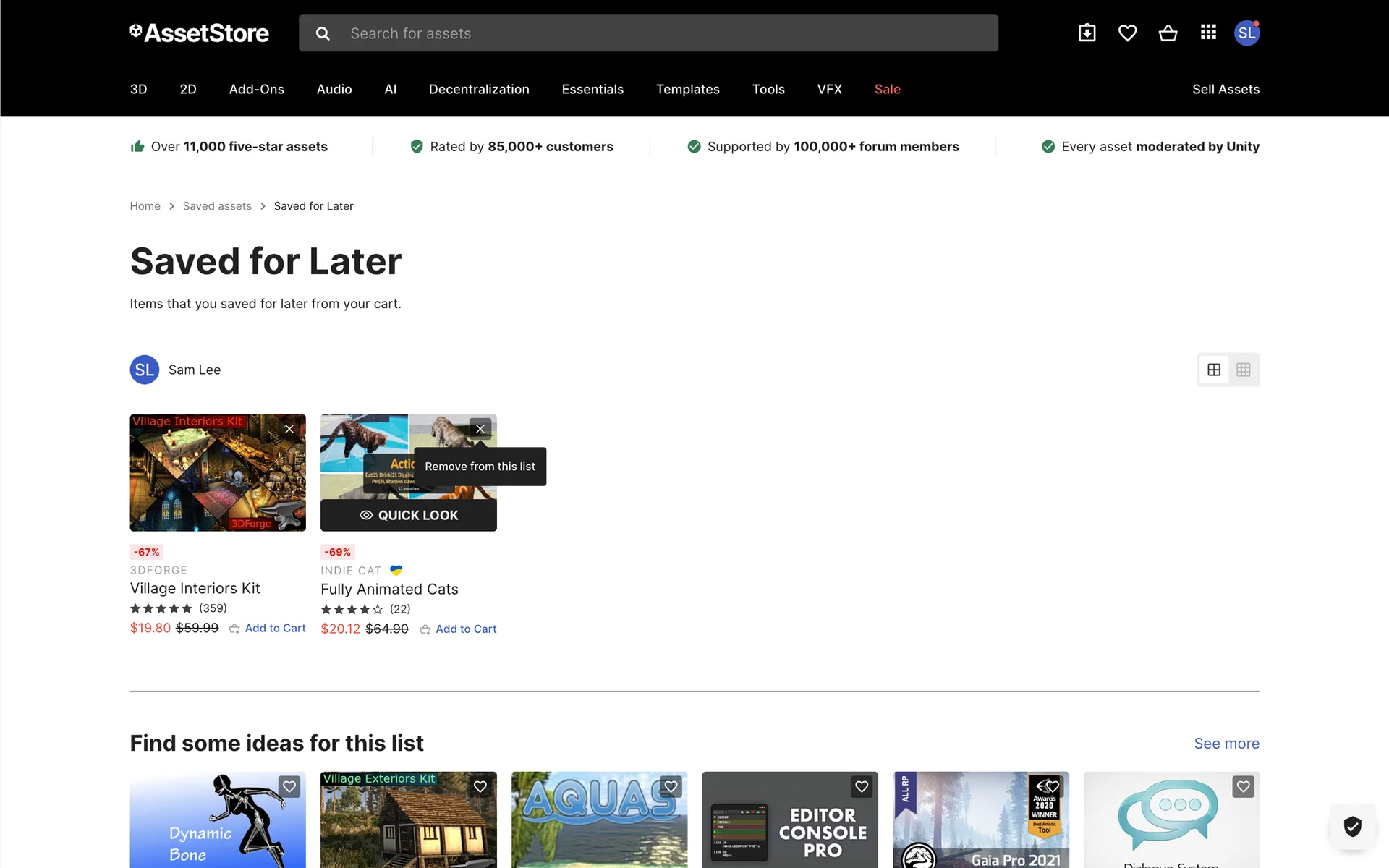Open the Templates category menu
The width and height of the screenshot is (1389, 868).
[x=687, y=89]
